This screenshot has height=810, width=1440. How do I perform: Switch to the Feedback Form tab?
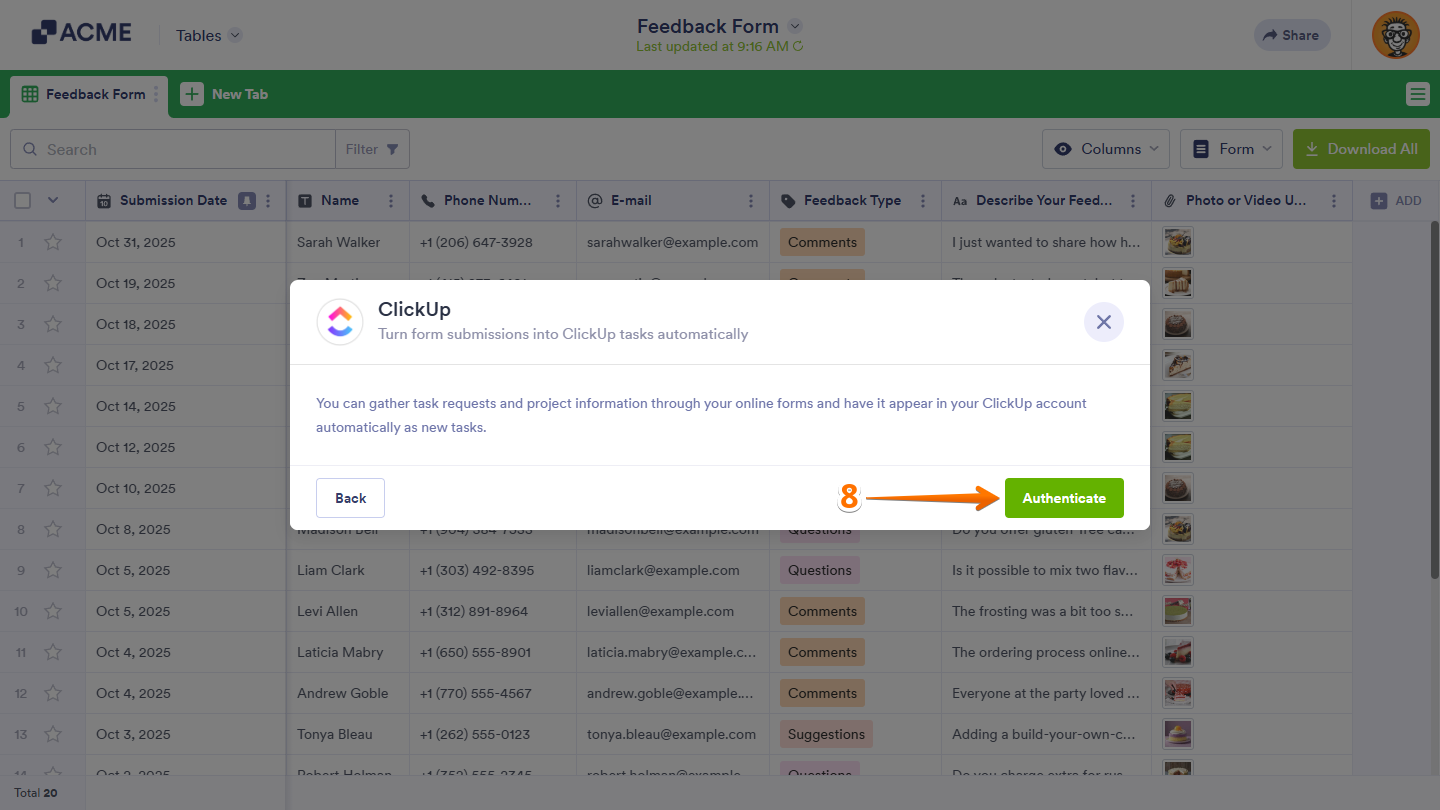coord(88,93)
